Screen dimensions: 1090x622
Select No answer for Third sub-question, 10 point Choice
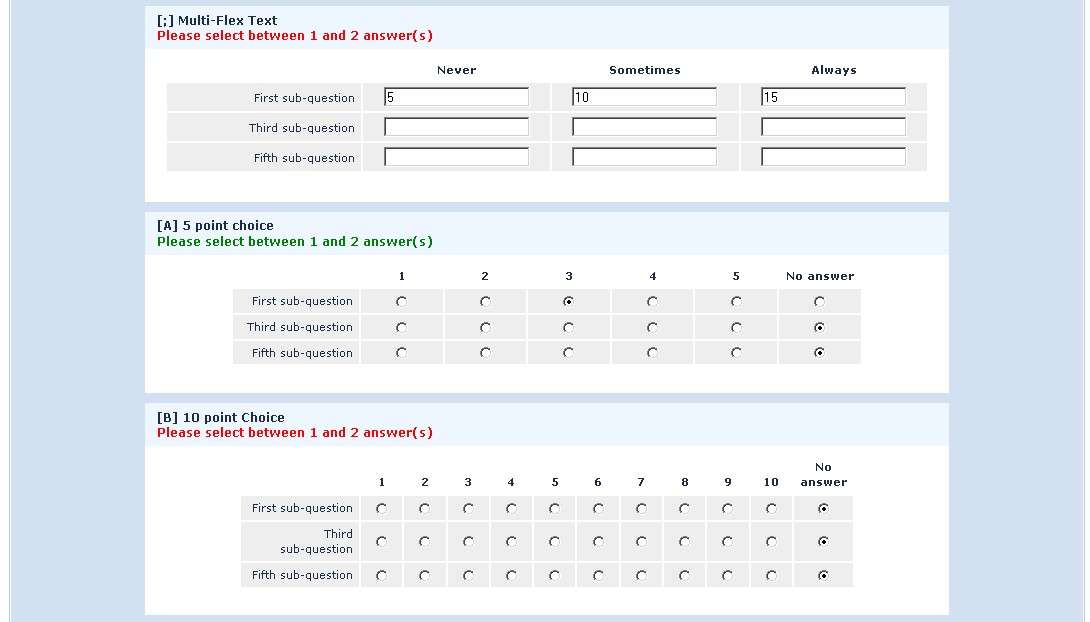point(823,542)
